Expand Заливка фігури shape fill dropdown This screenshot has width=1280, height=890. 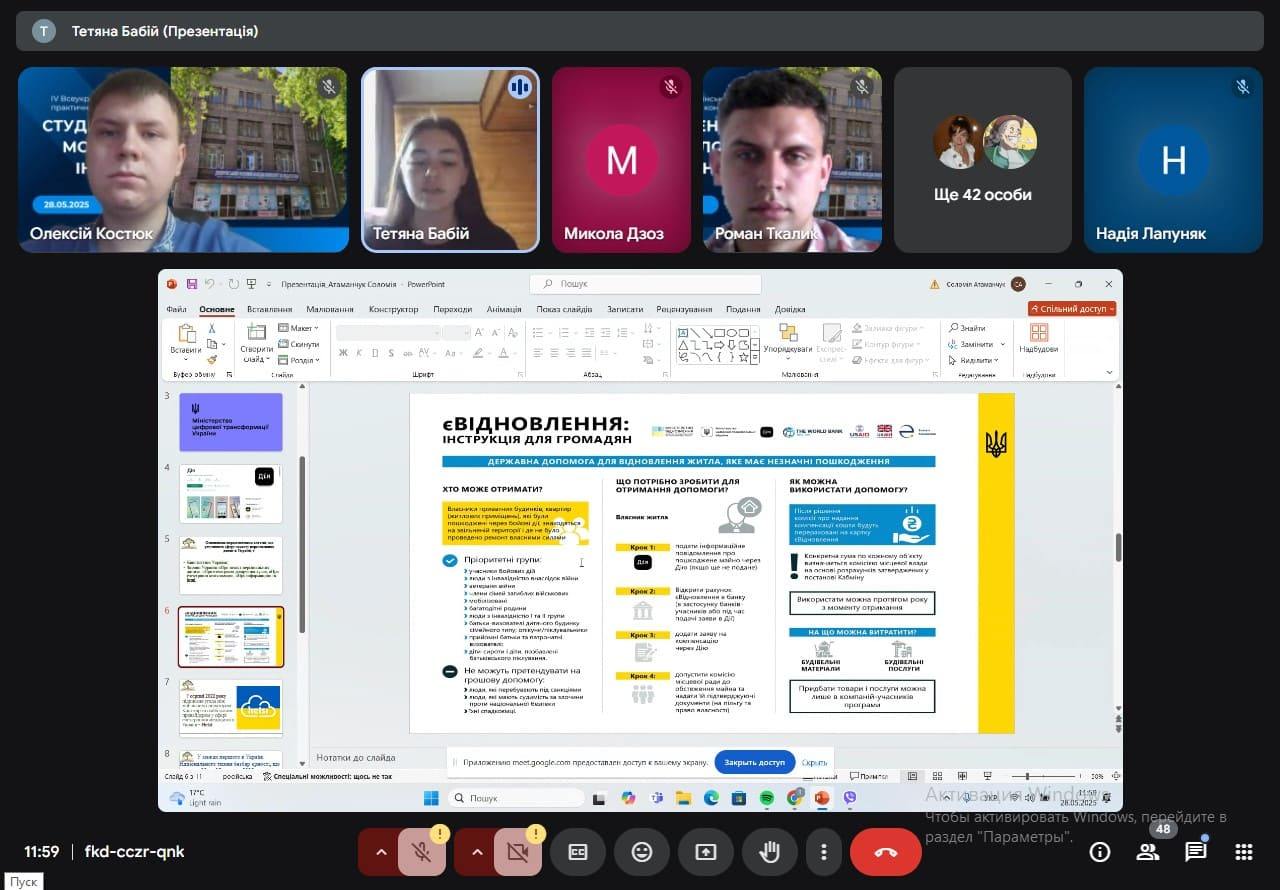point(886,328)
